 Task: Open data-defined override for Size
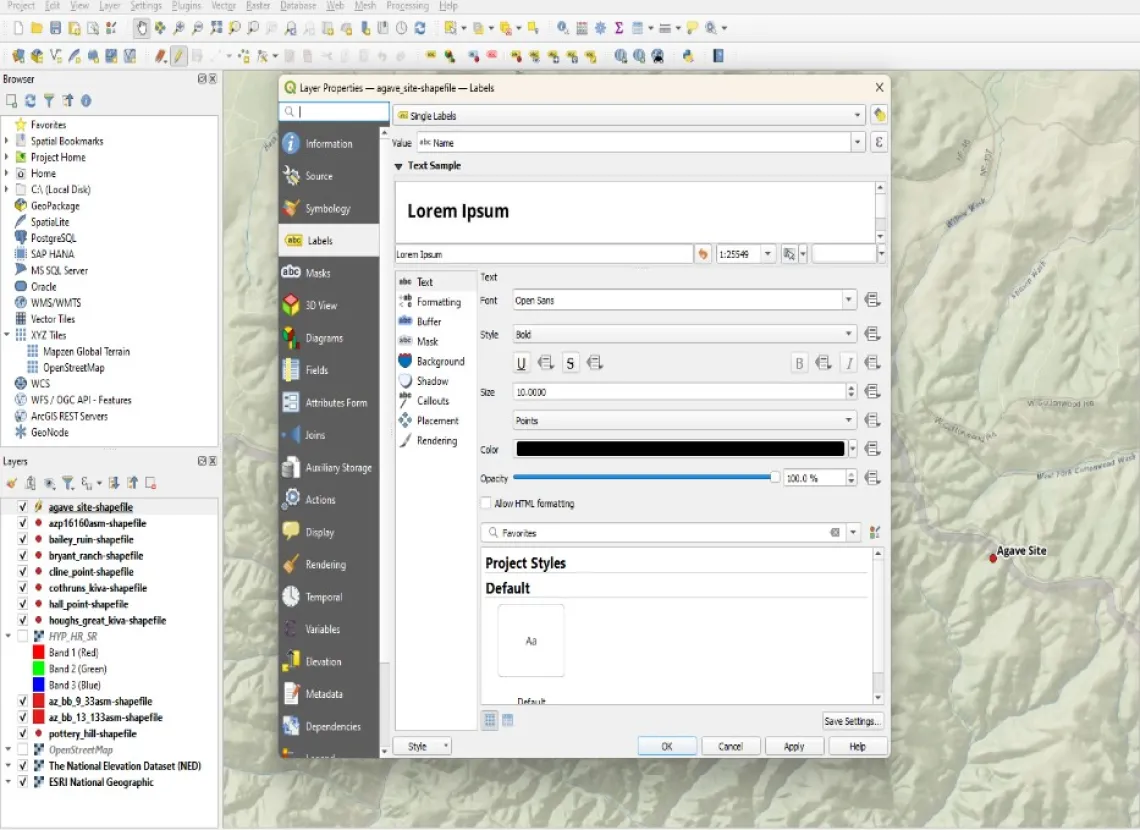click(872, 392)
